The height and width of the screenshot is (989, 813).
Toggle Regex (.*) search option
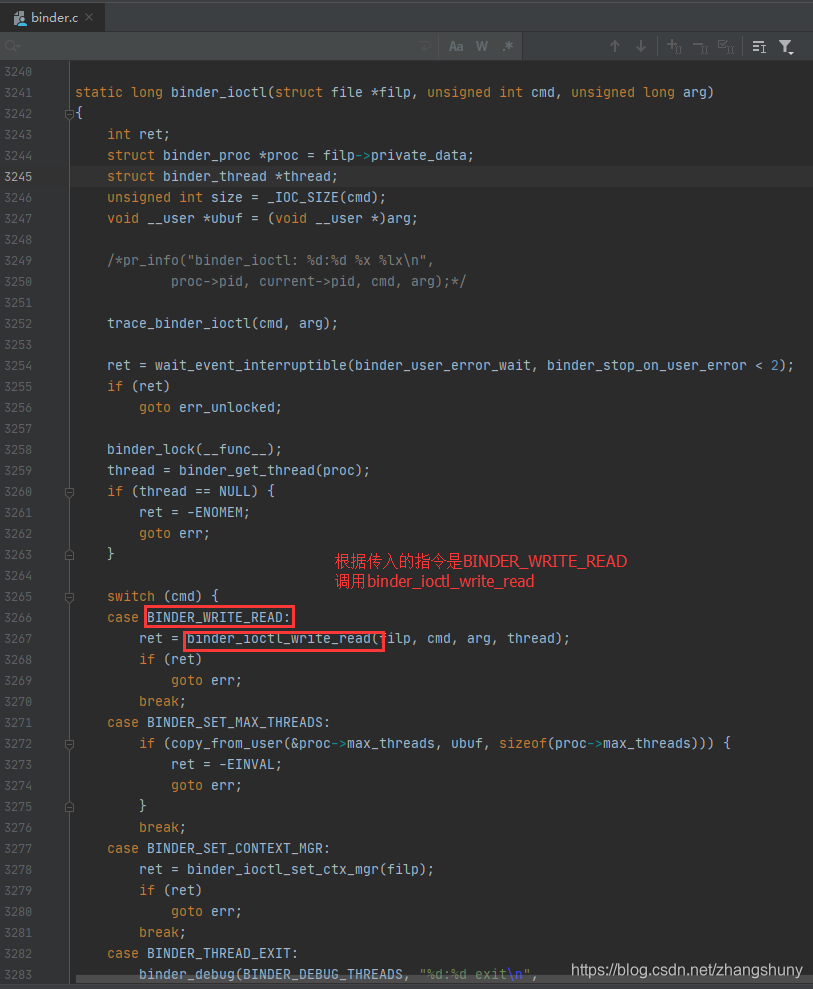tap(508, 46)
